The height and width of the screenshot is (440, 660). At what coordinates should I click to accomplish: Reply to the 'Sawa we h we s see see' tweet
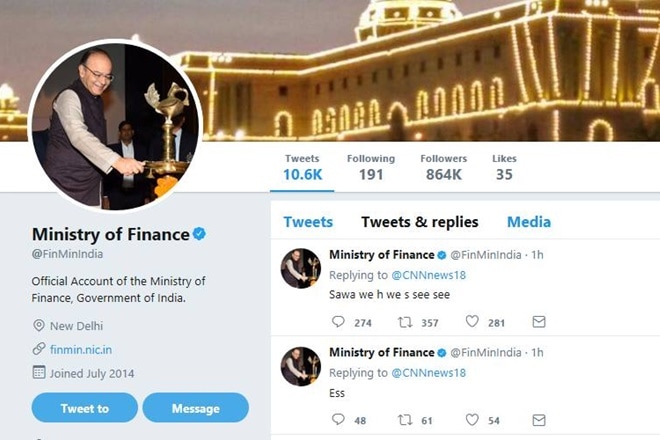338,322
